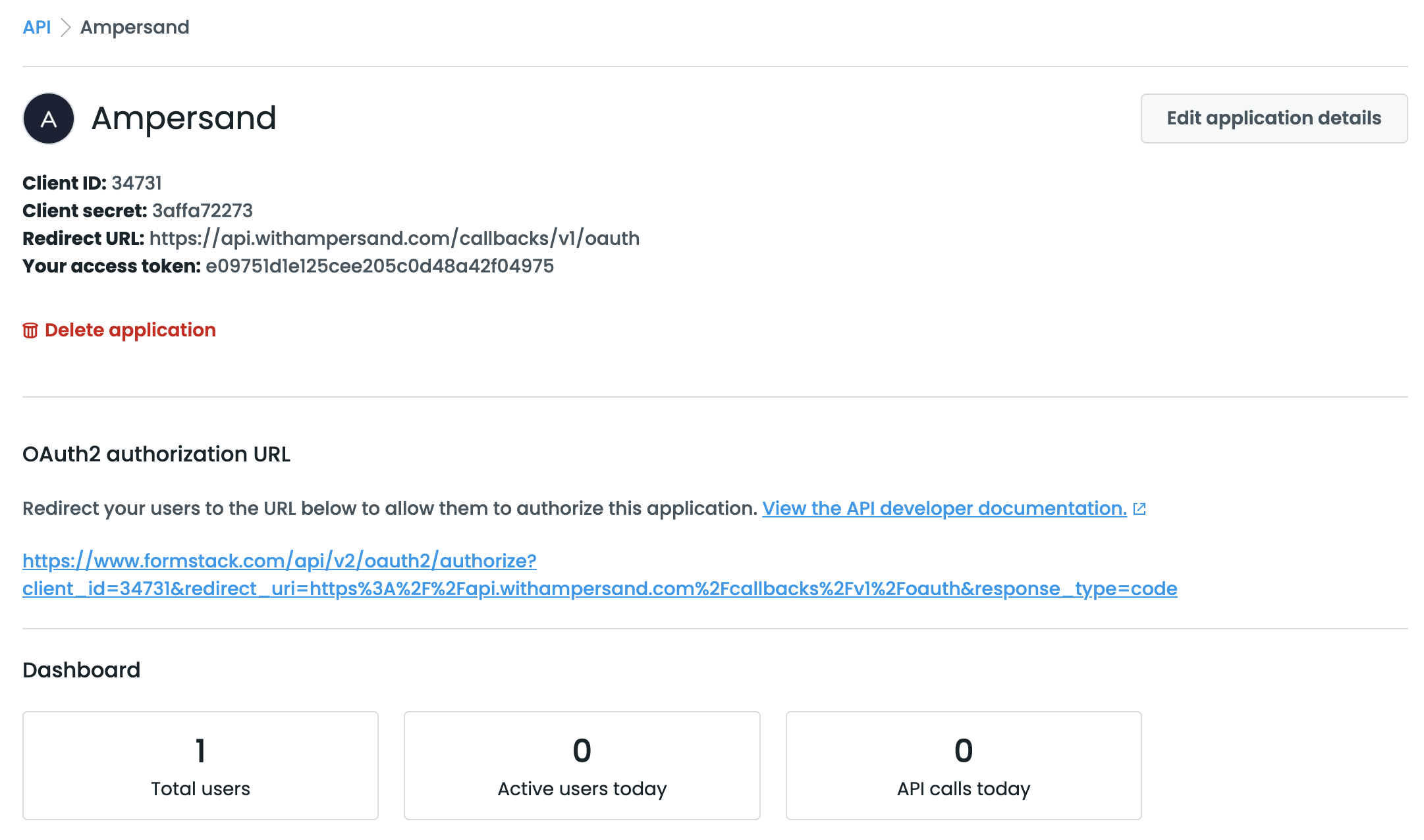Open View the API developer documentation link
1424x840 pixels.
click(x=945, y=509)
